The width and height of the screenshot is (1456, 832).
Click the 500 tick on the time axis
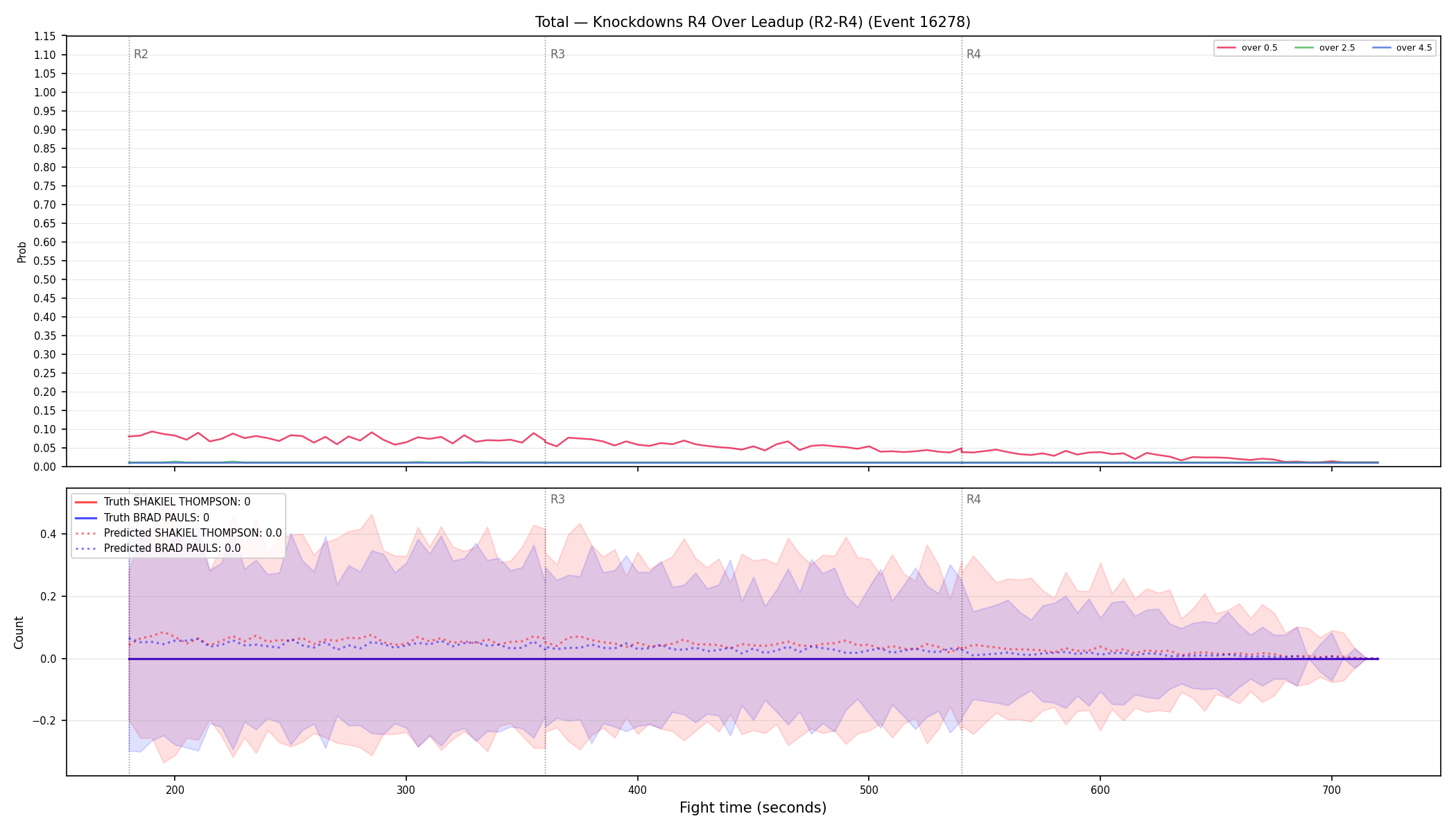tap(869, 790)
